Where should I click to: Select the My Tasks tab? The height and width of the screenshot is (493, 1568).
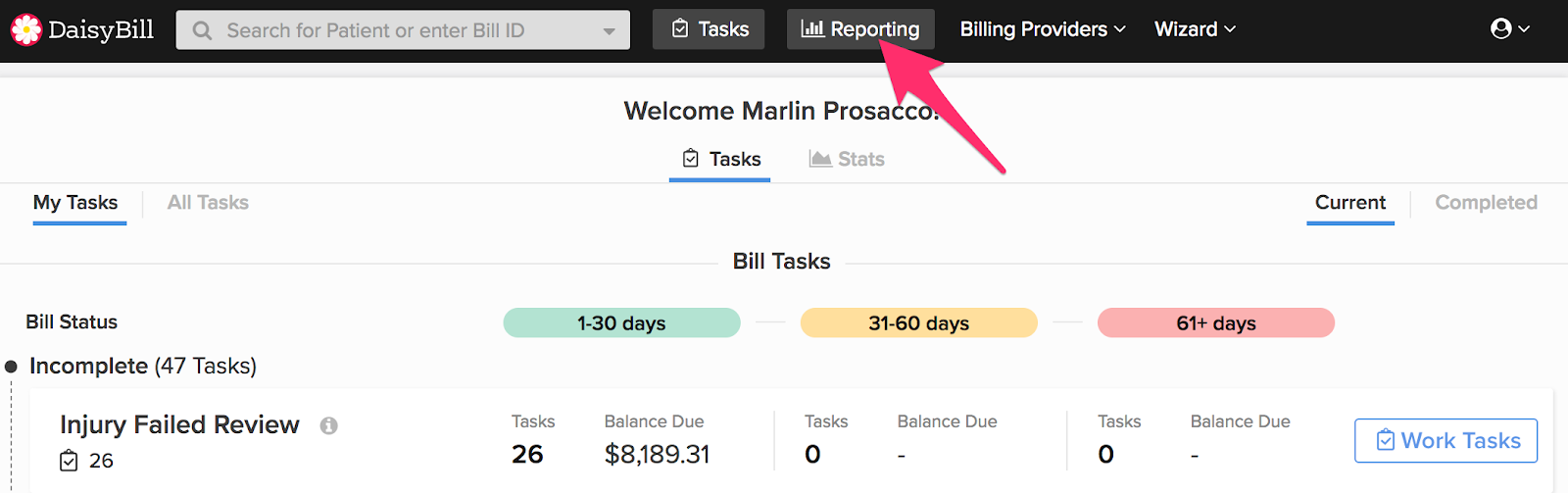pyautogui.click(x=75, y=203)
